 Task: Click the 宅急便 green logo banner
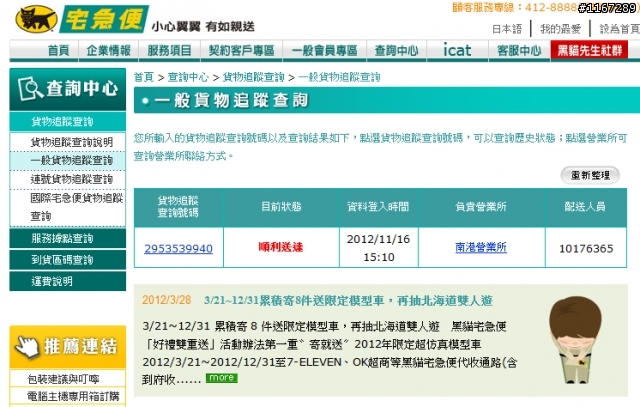tap(104, 19)
